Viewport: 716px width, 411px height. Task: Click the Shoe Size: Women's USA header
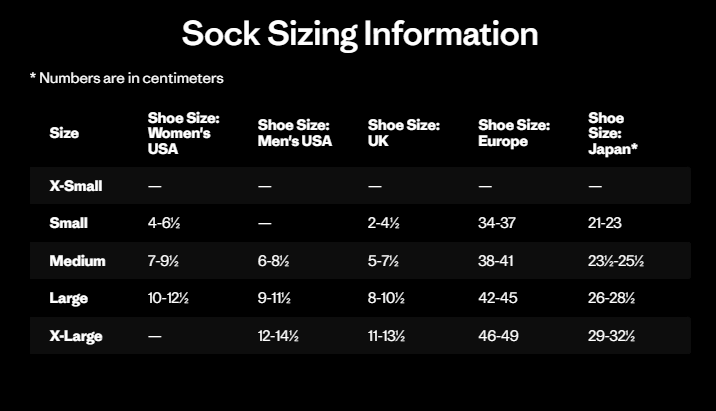click(183, 133)
